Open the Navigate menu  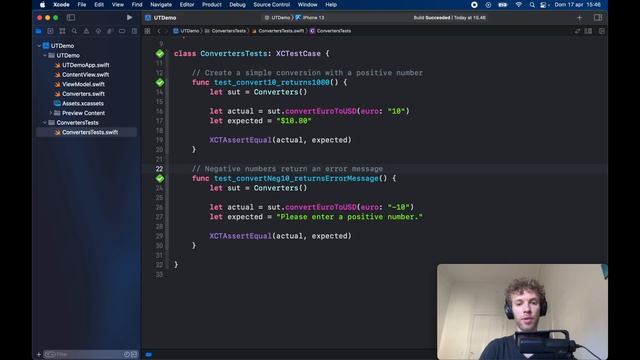[161, 4]
